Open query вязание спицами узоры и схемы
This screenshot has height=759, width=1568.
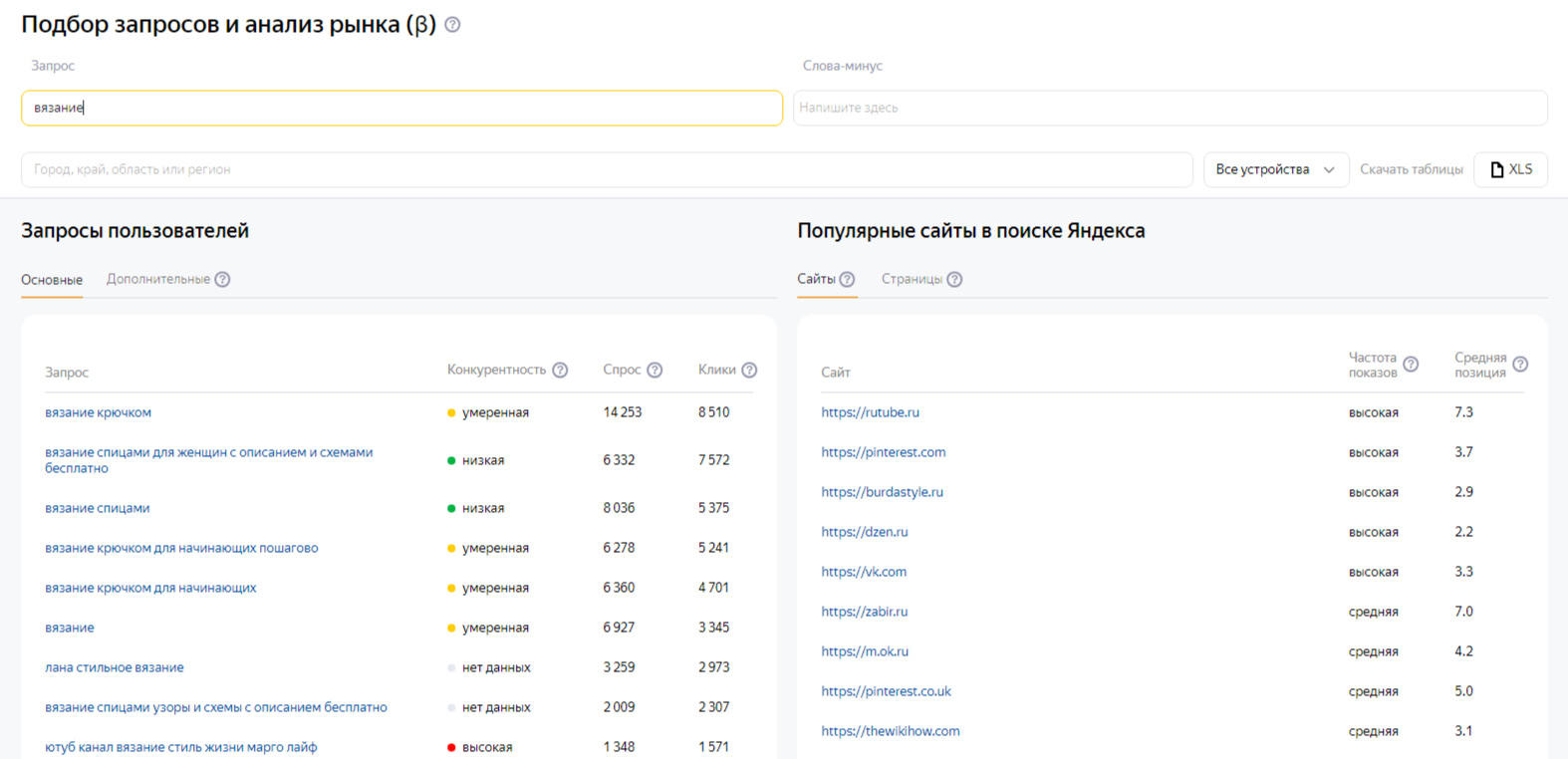216,707
